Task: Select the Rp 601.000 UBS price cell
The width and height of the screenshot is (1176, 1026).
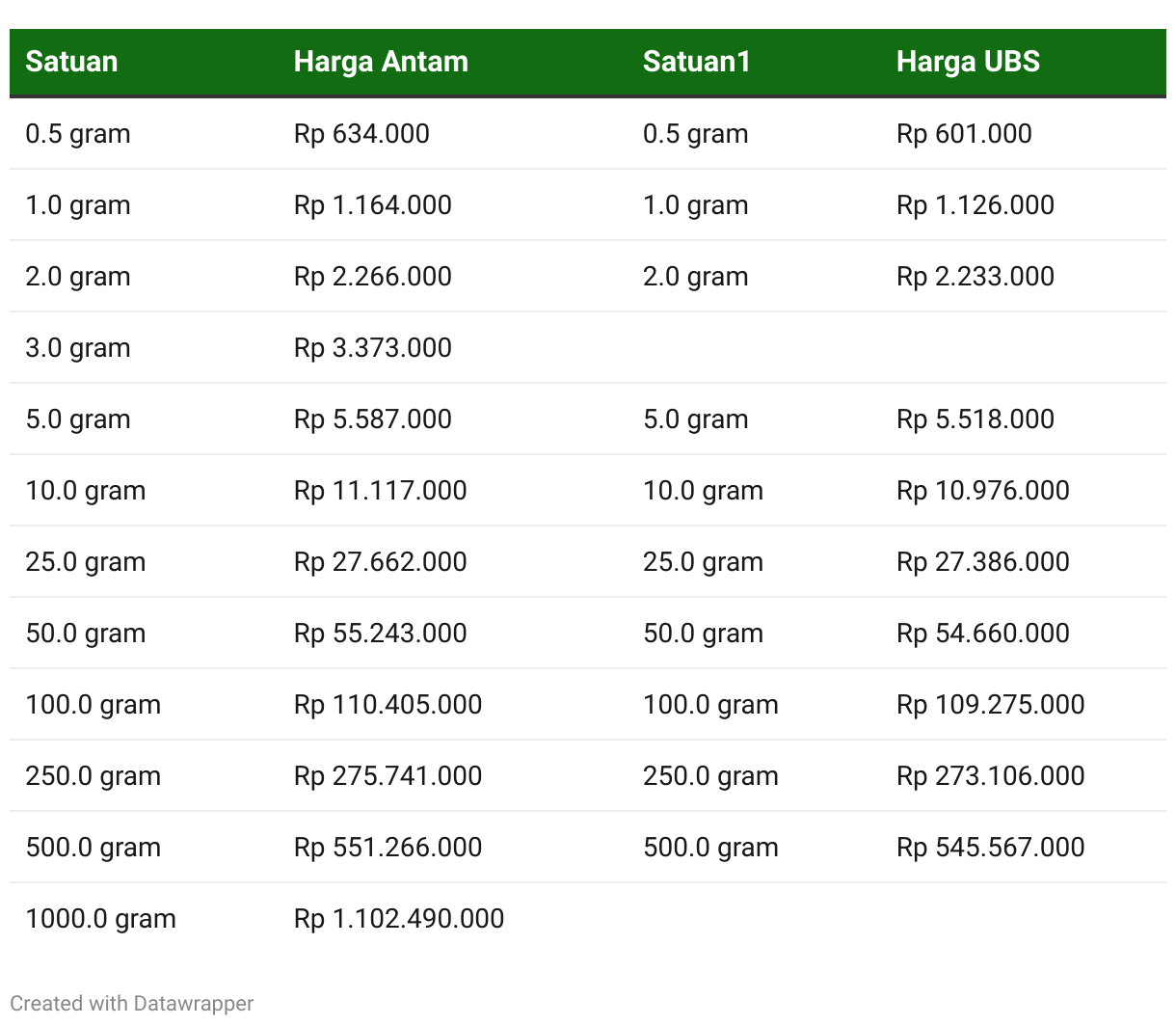Action: (964, 133)
